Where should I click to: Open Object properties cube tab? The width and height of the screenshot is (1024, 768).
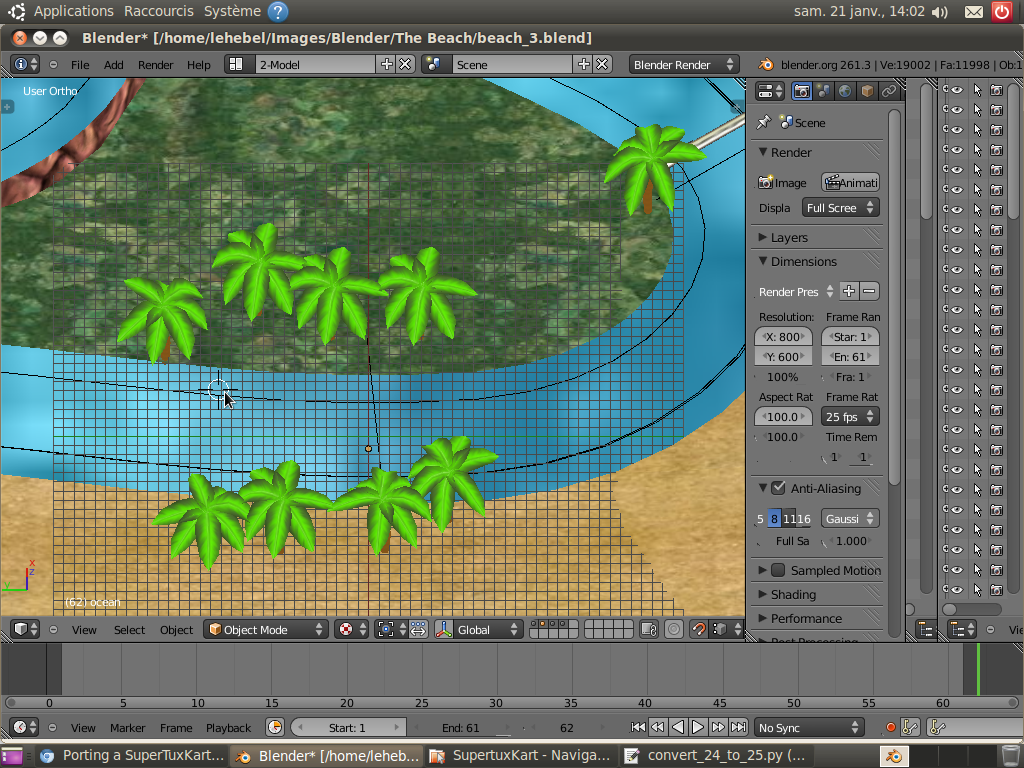click(867, 91)
